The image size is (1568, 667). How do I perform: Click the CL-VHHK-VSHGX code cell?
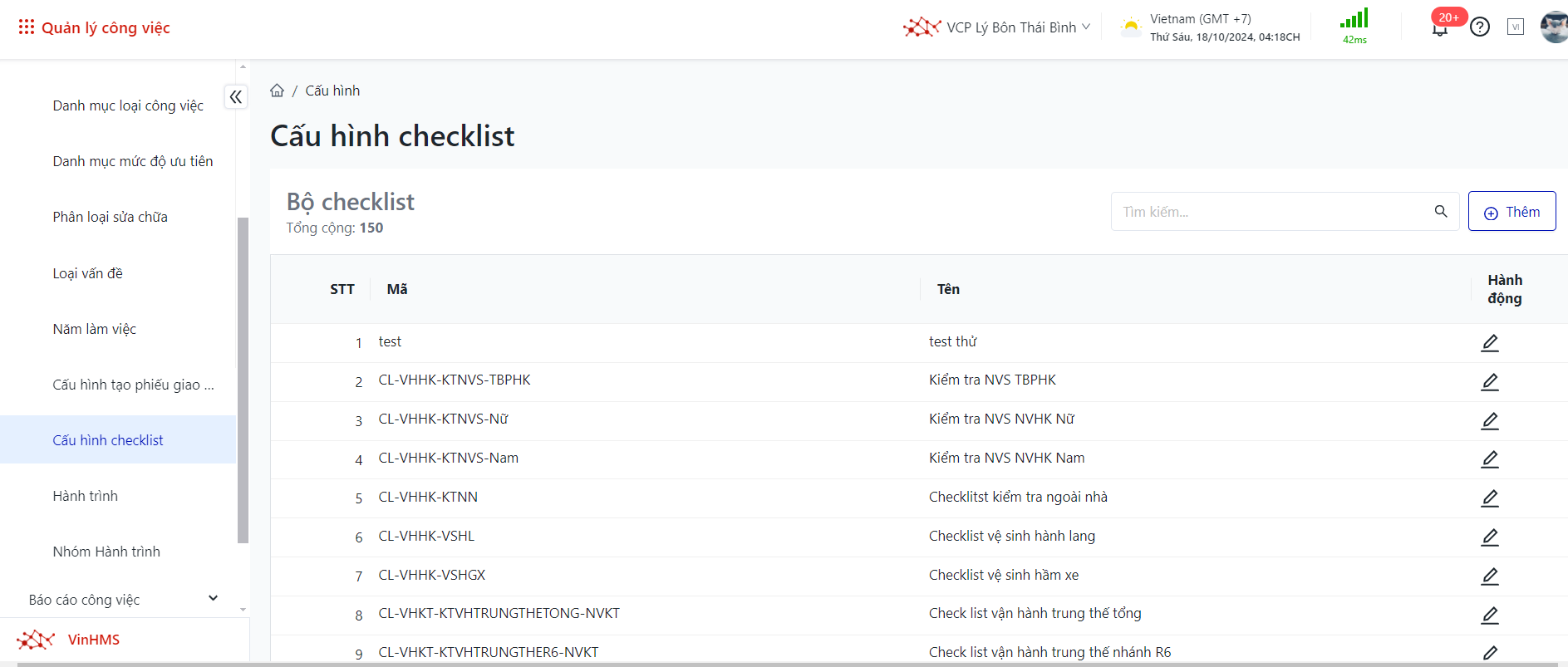[431, 575]
